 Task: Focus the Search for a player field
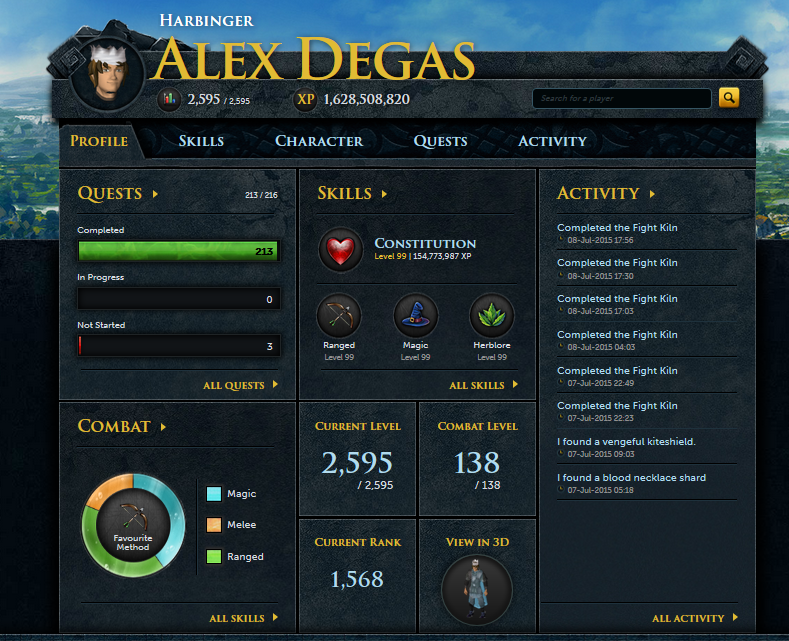coord(621,98)
